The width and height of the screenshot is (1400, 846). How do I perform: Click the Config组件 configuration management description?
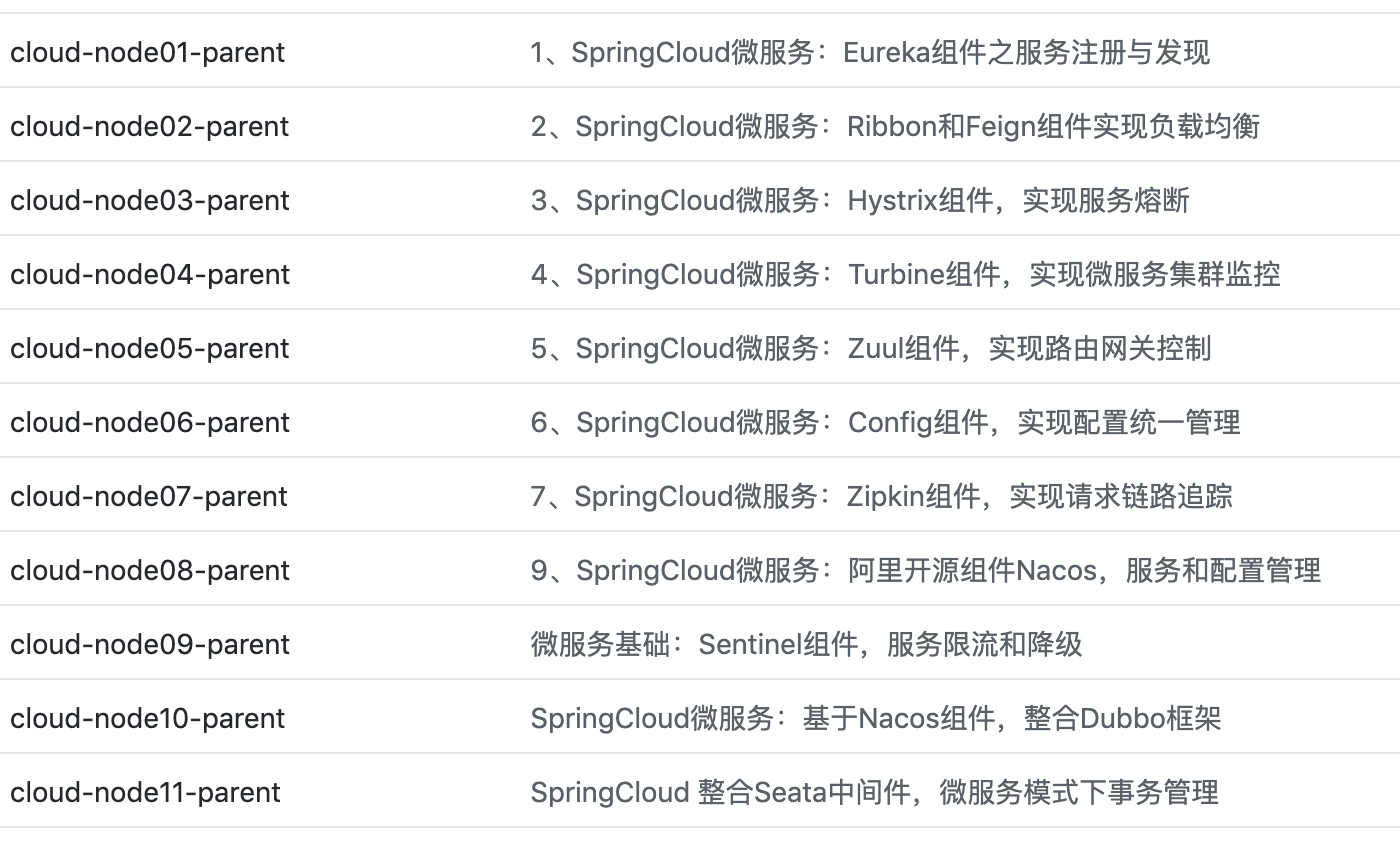tap(885, 422)
